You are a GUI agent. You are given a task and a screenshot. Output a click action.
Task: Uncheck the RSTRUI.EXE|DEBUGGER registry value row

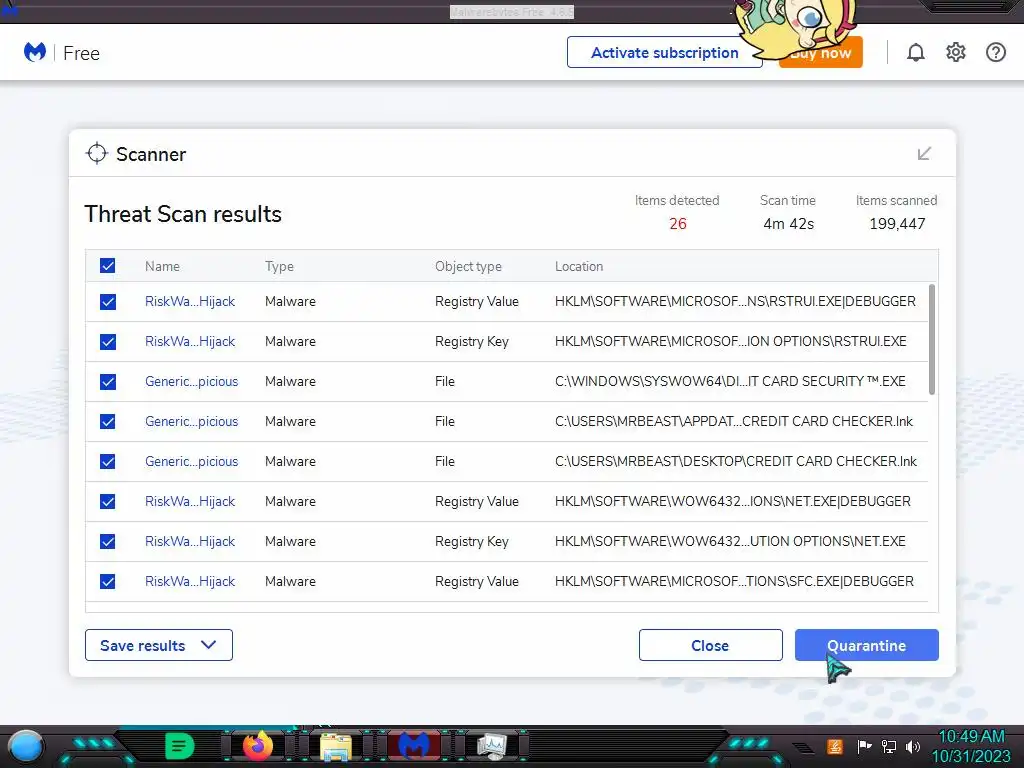point(108,302)
